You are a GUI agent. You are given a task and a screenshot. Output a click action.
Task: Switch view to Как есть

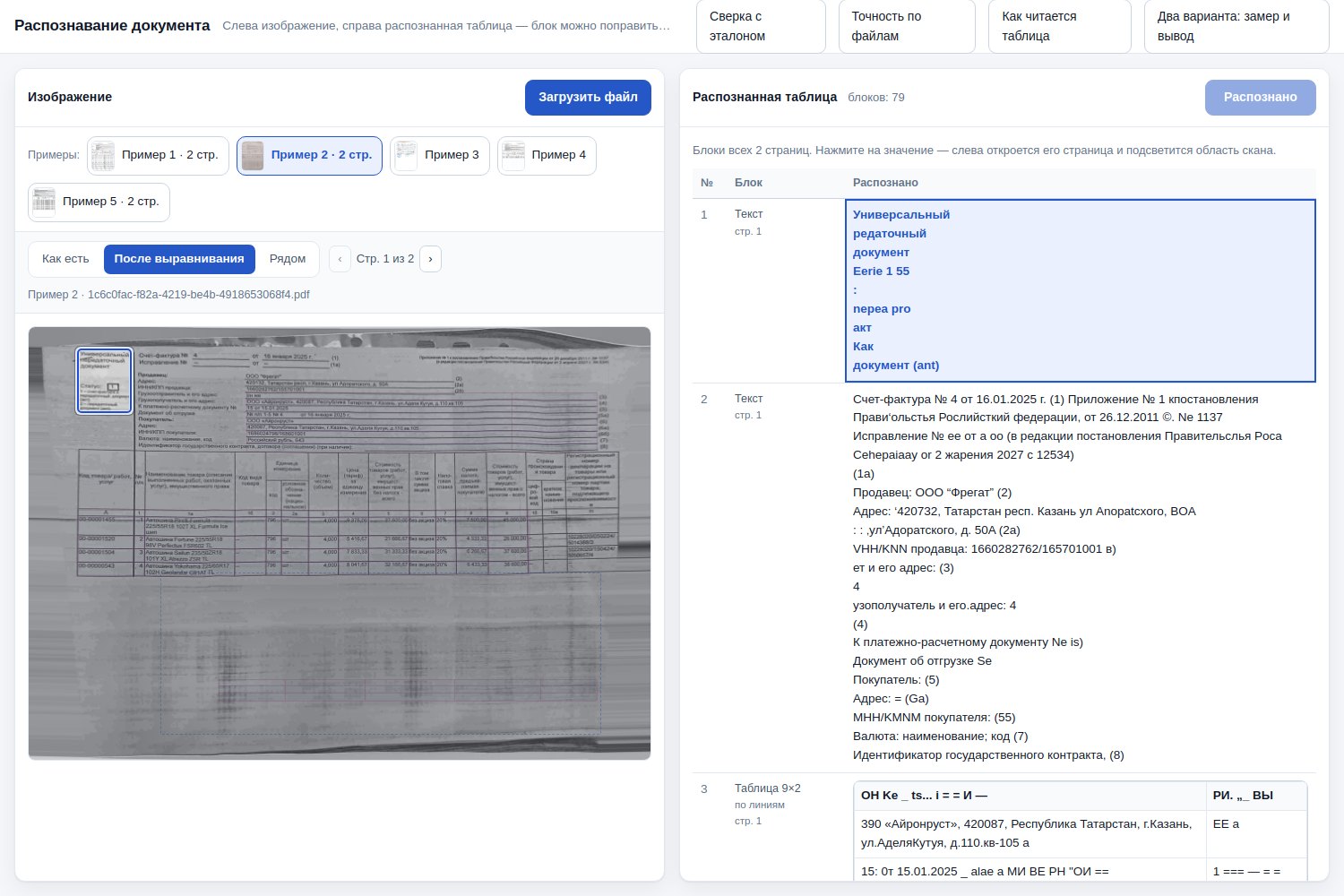click(x=65, y=259)
